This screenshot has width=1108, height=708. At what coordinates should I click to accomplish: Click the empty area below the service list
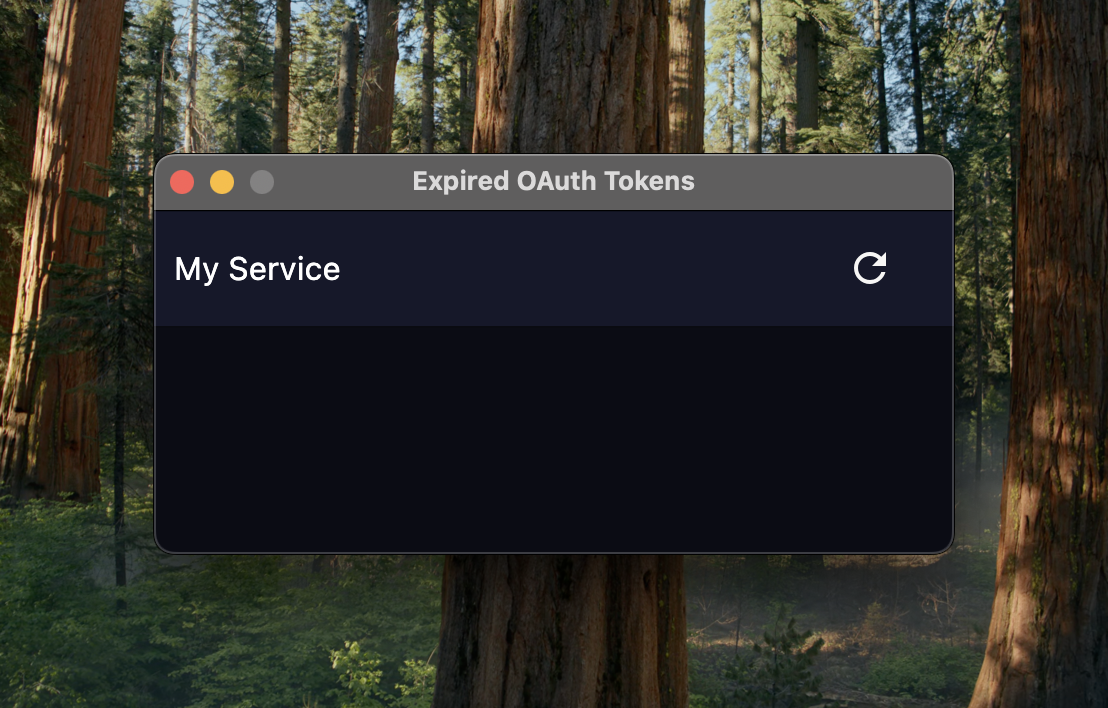tap(554, 438)
